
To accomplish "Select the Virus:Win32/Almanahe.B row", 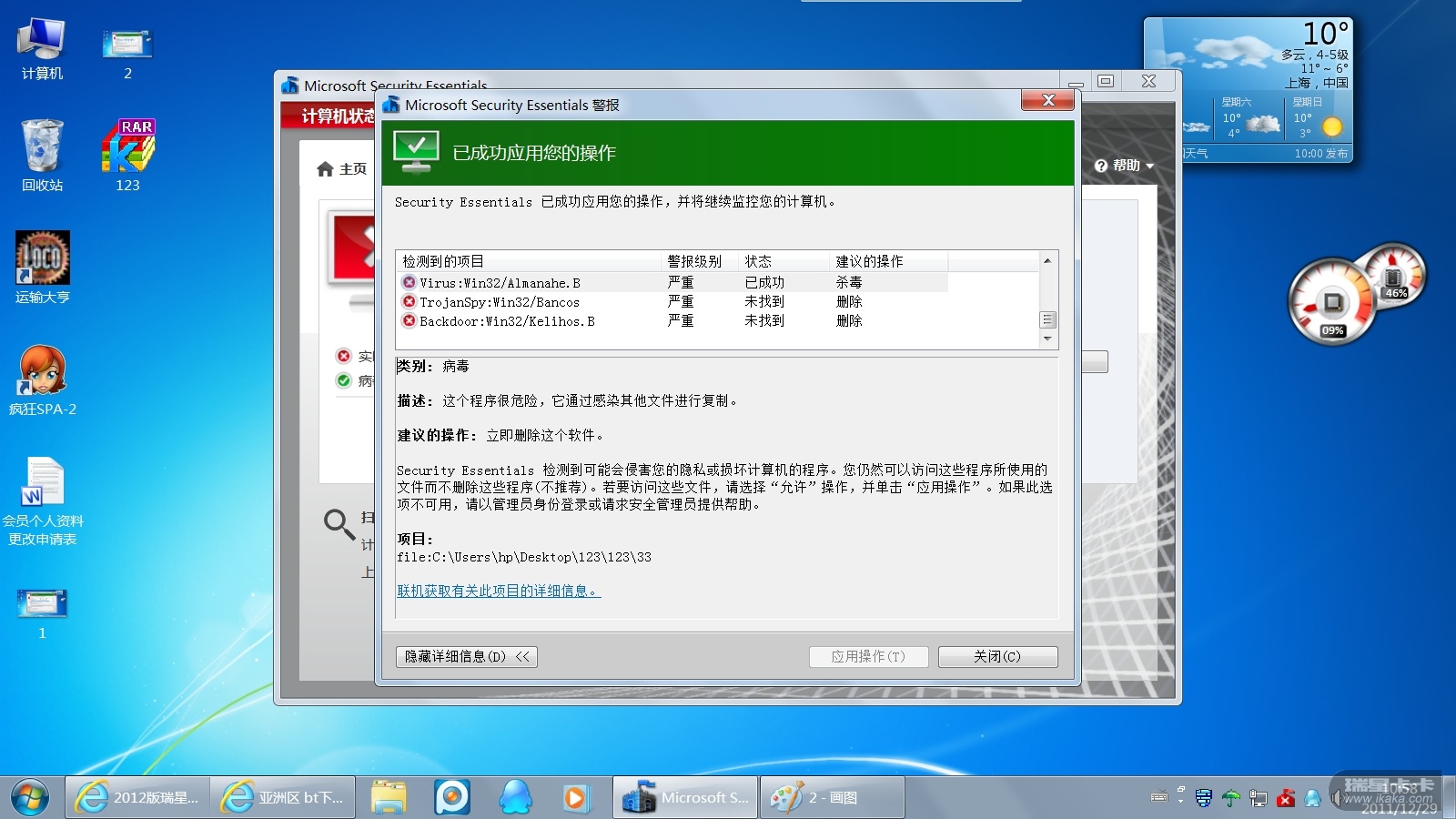I will point(672,283).
